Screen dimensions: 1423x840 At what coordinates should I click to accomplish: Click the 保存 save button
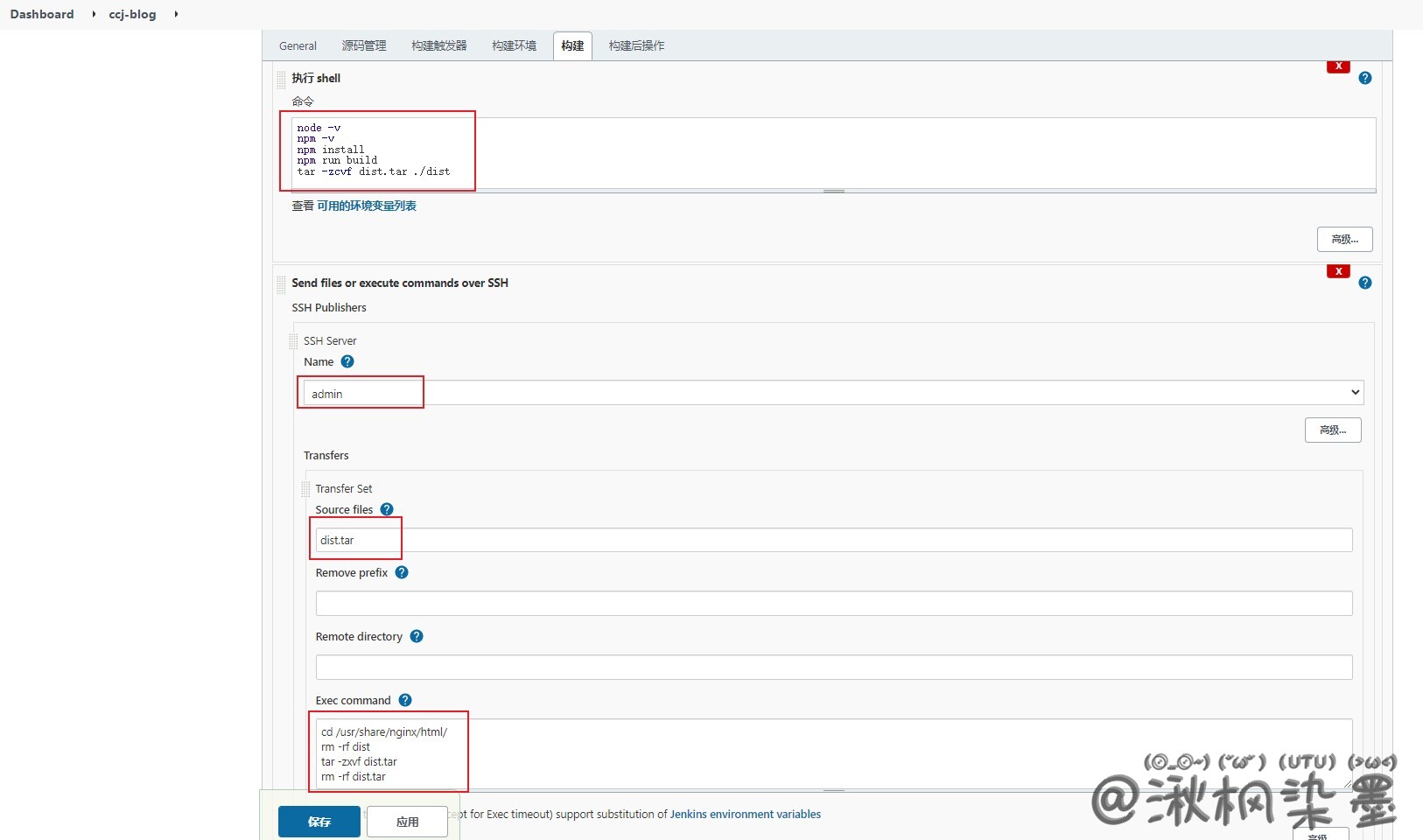click(x=319, y=822)
